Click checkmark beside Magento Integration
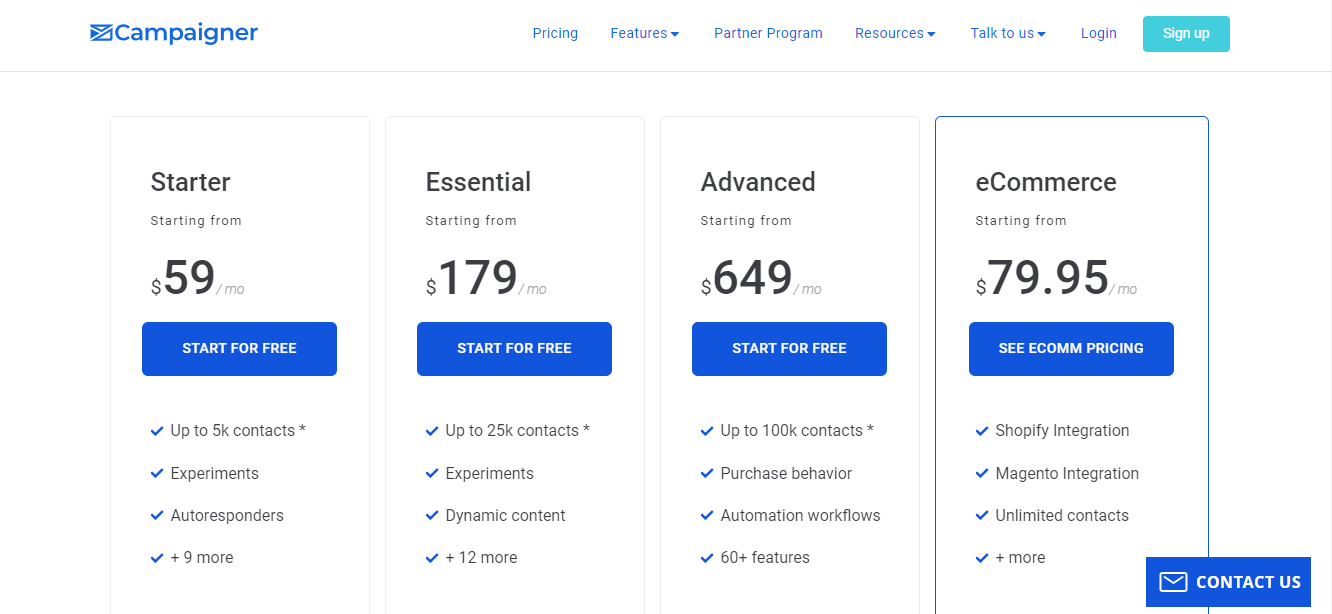Viewport: 1332px width, 614px height. (982, 474)
